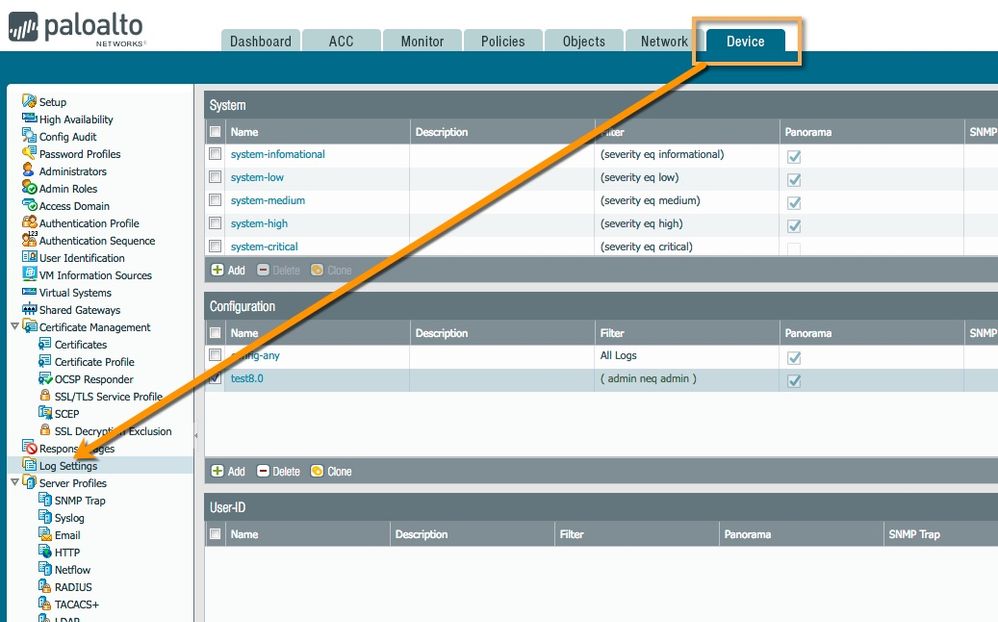Screen dimensions: 998x622
Task: Collapse the Certificate Management tree node
Action: tap(14, 327)
